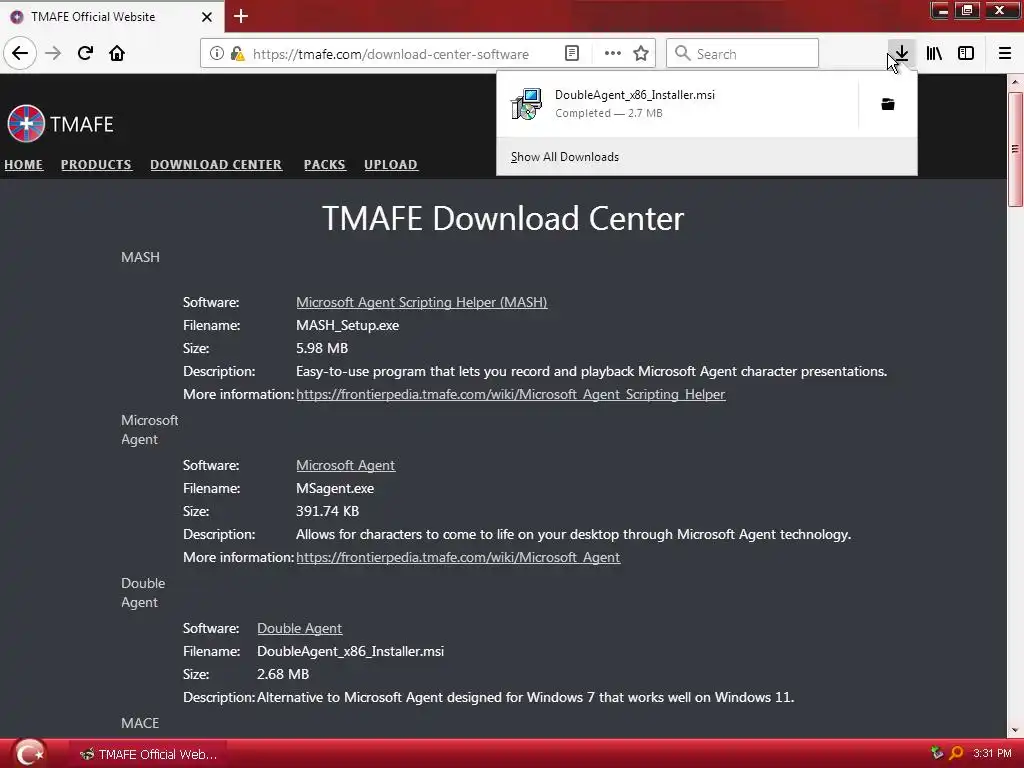Click the forward navigation arrow
The width and height of the screenshot is (1024, 768).
tap(53, 53)
